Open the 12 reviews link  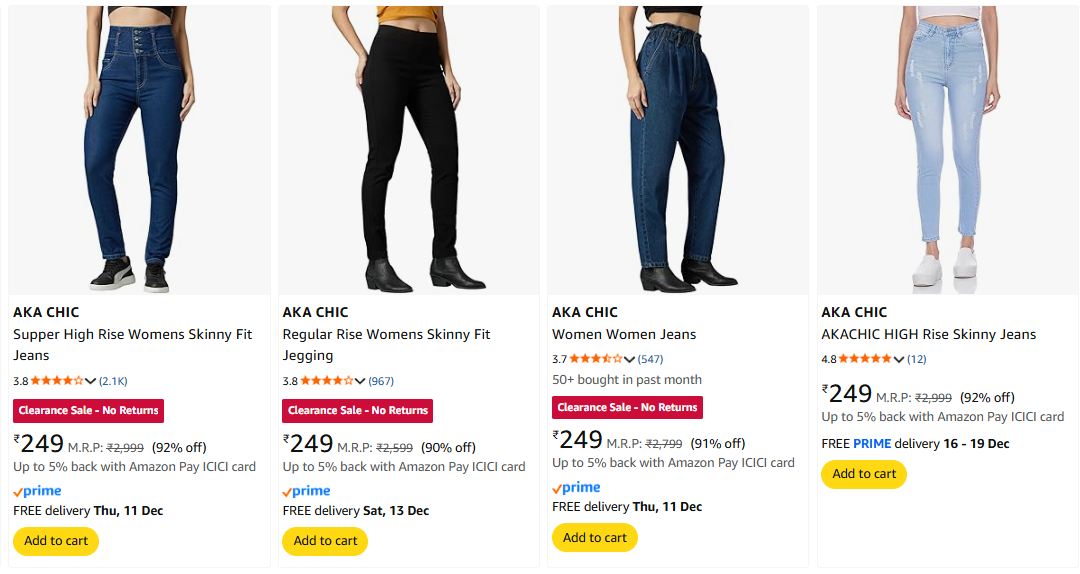917,359
